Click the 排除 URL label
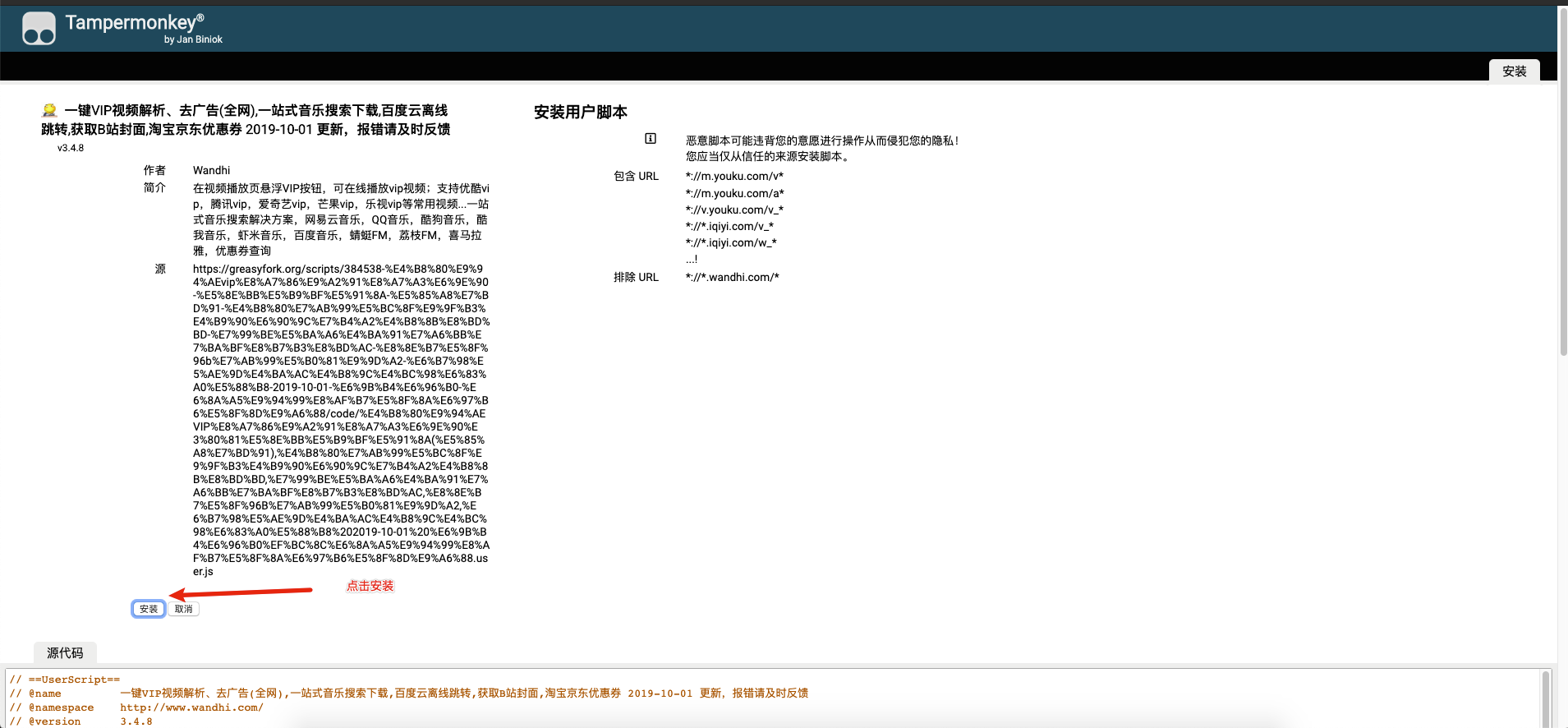1568x728 pixels. (636, 277)
